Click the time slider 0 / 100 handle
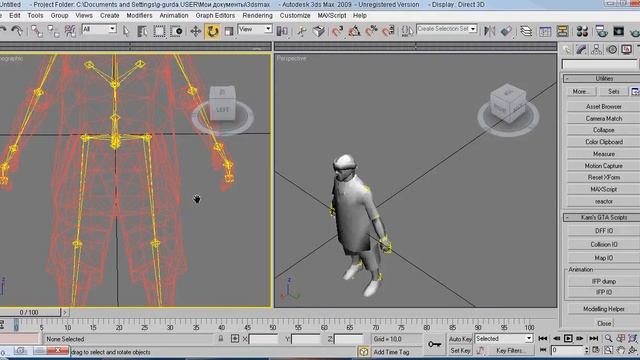The height and width of the screenshot is (360, 640). [x=29, y=312]
